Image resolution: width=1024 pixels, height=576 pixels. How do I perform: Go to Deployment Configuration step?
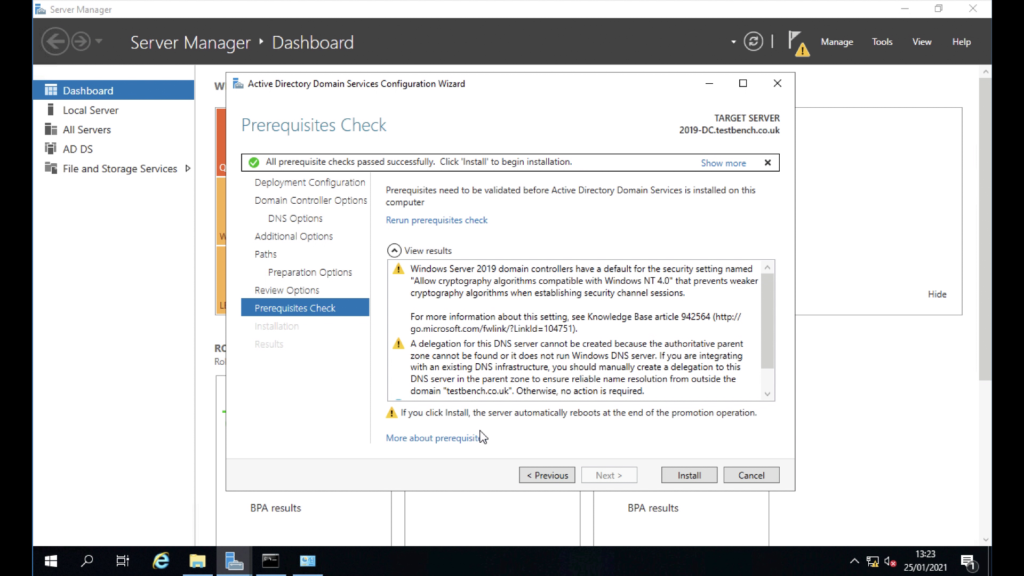(x=310, y=182)
